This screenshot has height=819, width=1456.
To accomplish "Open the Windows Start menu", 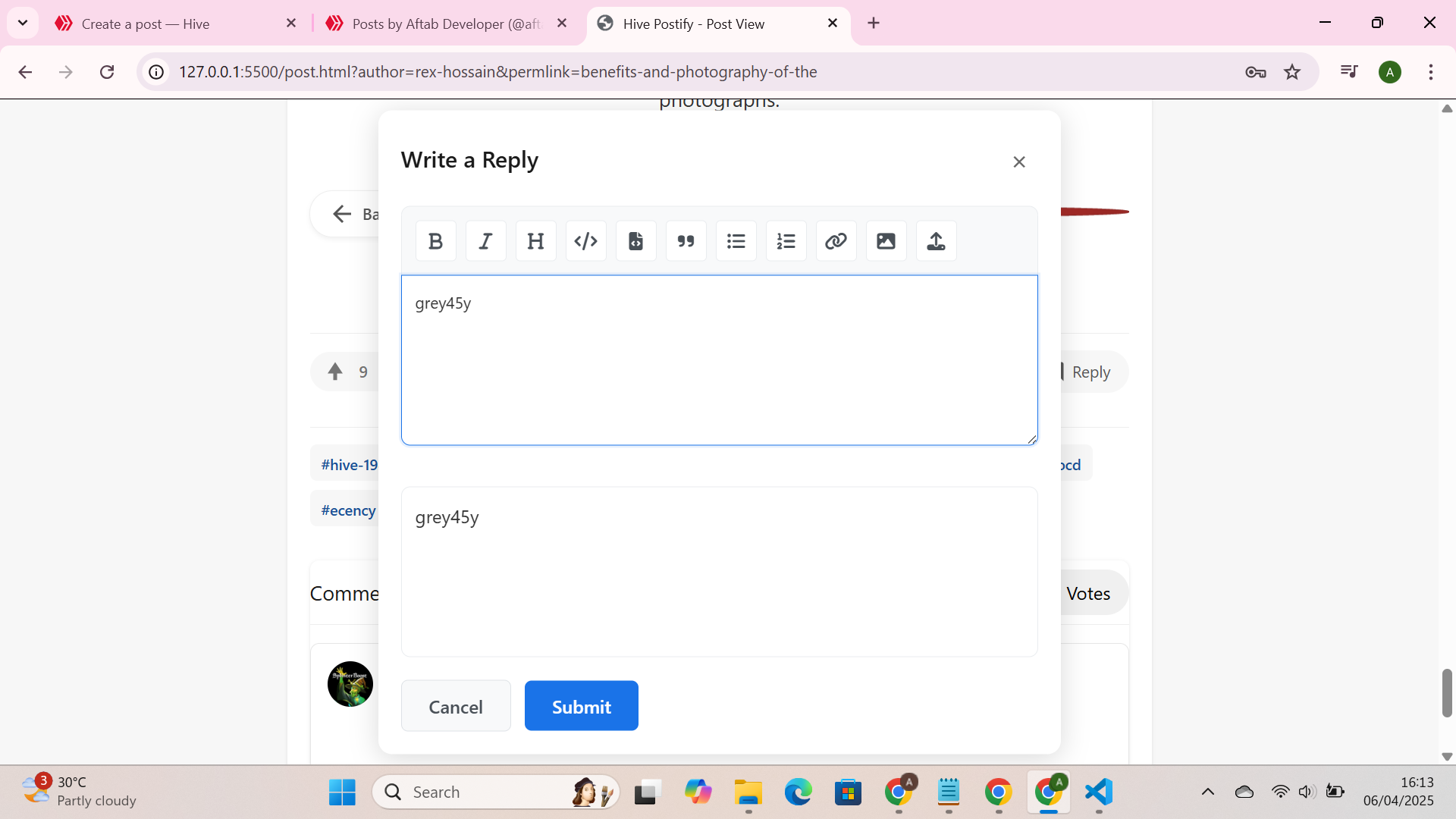I will 342,792.
